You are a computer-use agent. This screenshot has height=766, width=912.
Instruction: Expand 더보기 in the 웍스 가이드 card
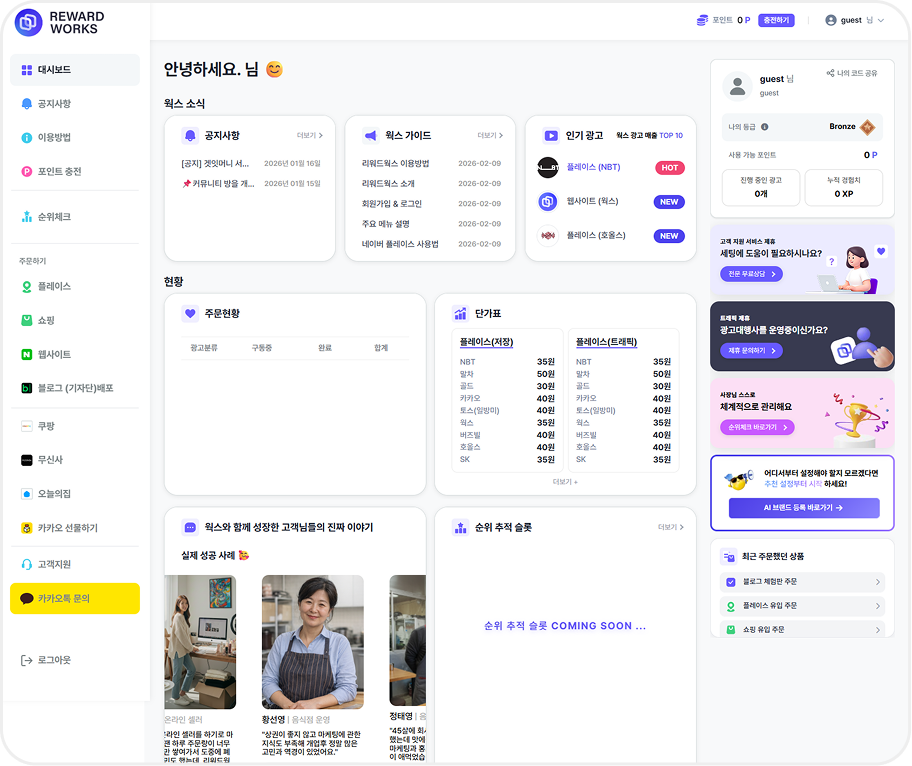(x=489, y=135)
